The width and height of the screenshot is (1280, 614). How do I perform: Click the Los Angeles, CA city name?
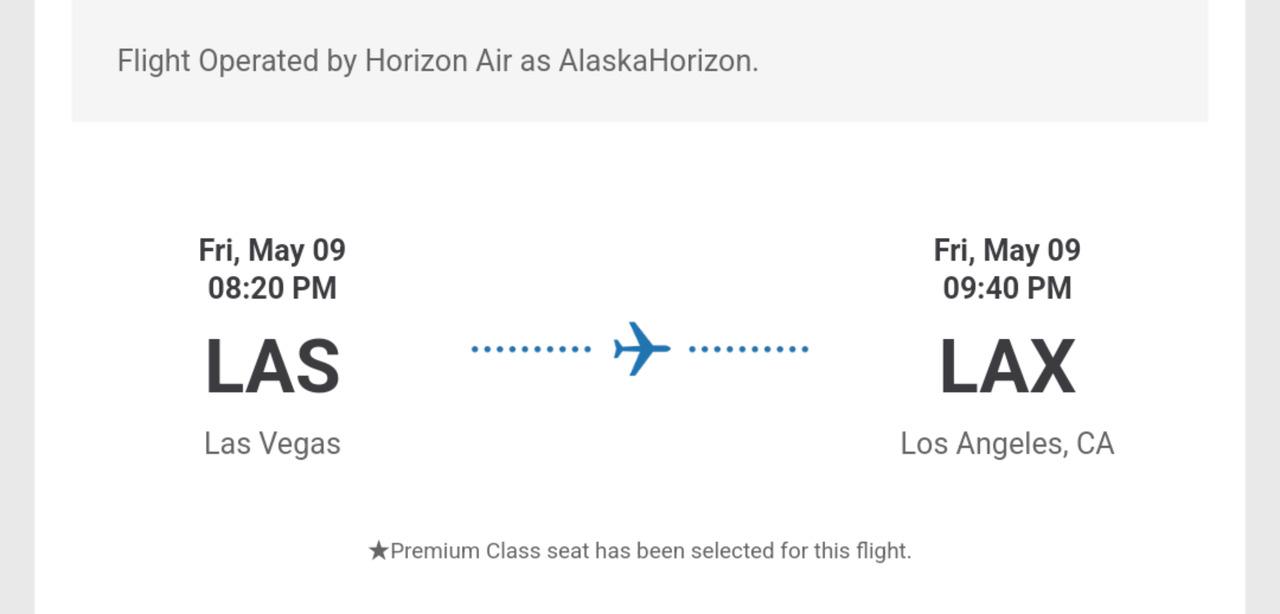point(1007,443)
